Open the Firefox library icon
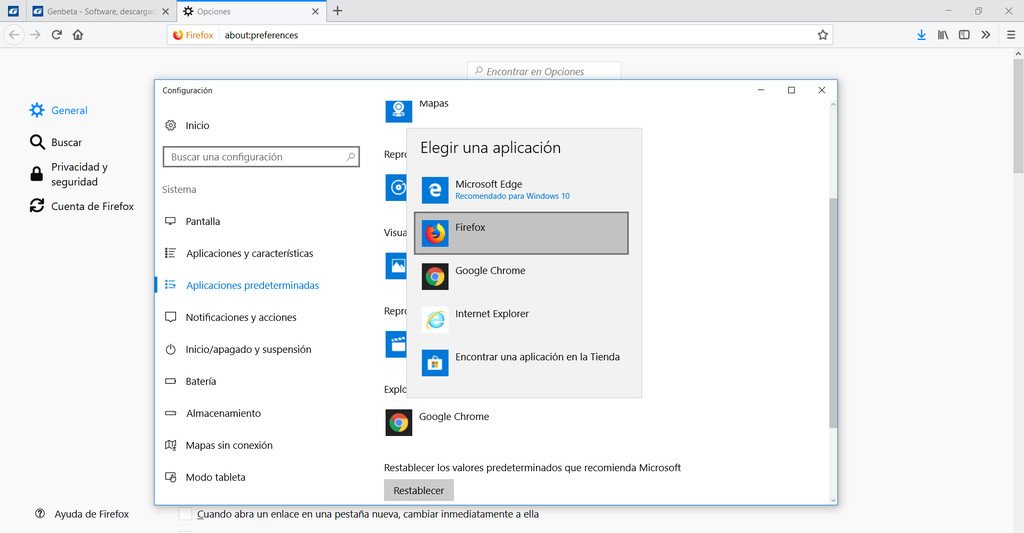This screenshot has height=533, width=1024. (x=942, y=35)
